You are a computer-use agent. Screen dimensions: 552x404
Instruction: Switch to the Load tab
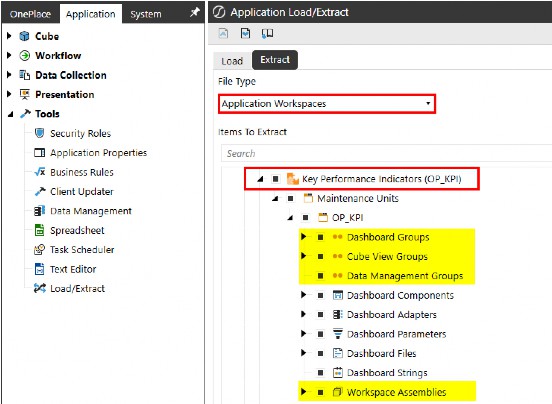232,61
